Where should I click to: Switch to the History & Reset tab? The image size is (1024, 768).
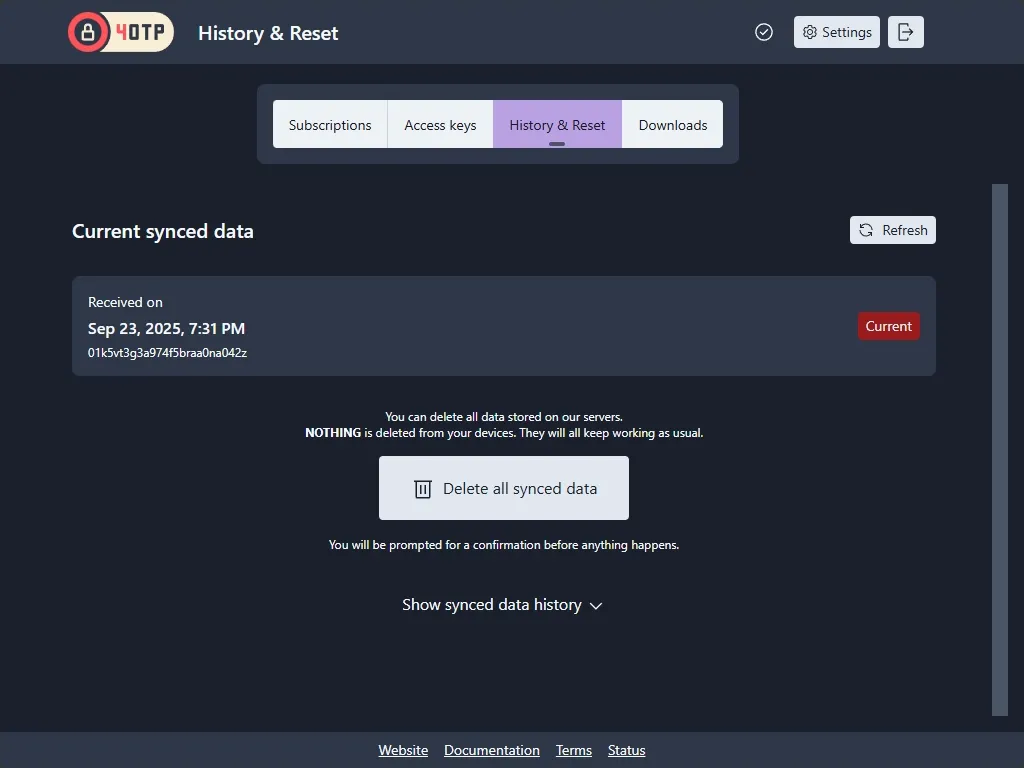[557, 124]
